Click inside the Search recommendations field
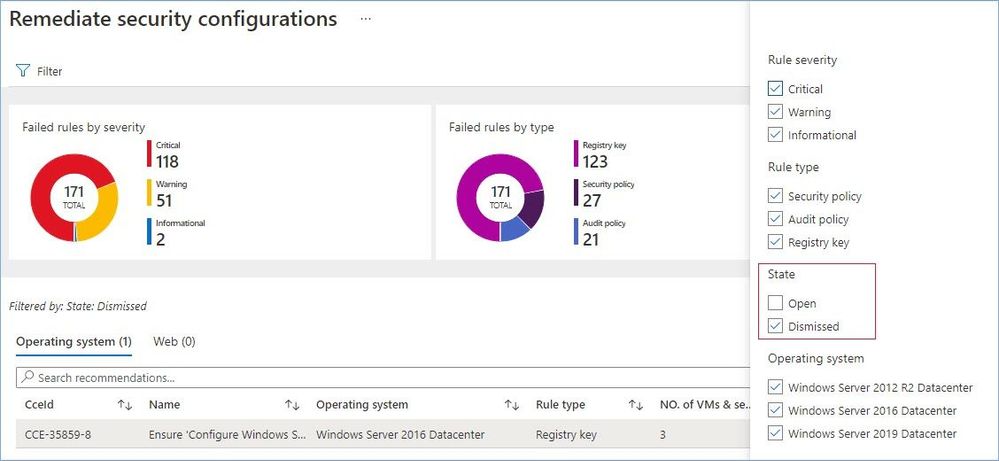The width and height of the screenshot is (999, 461). (380, 378)
